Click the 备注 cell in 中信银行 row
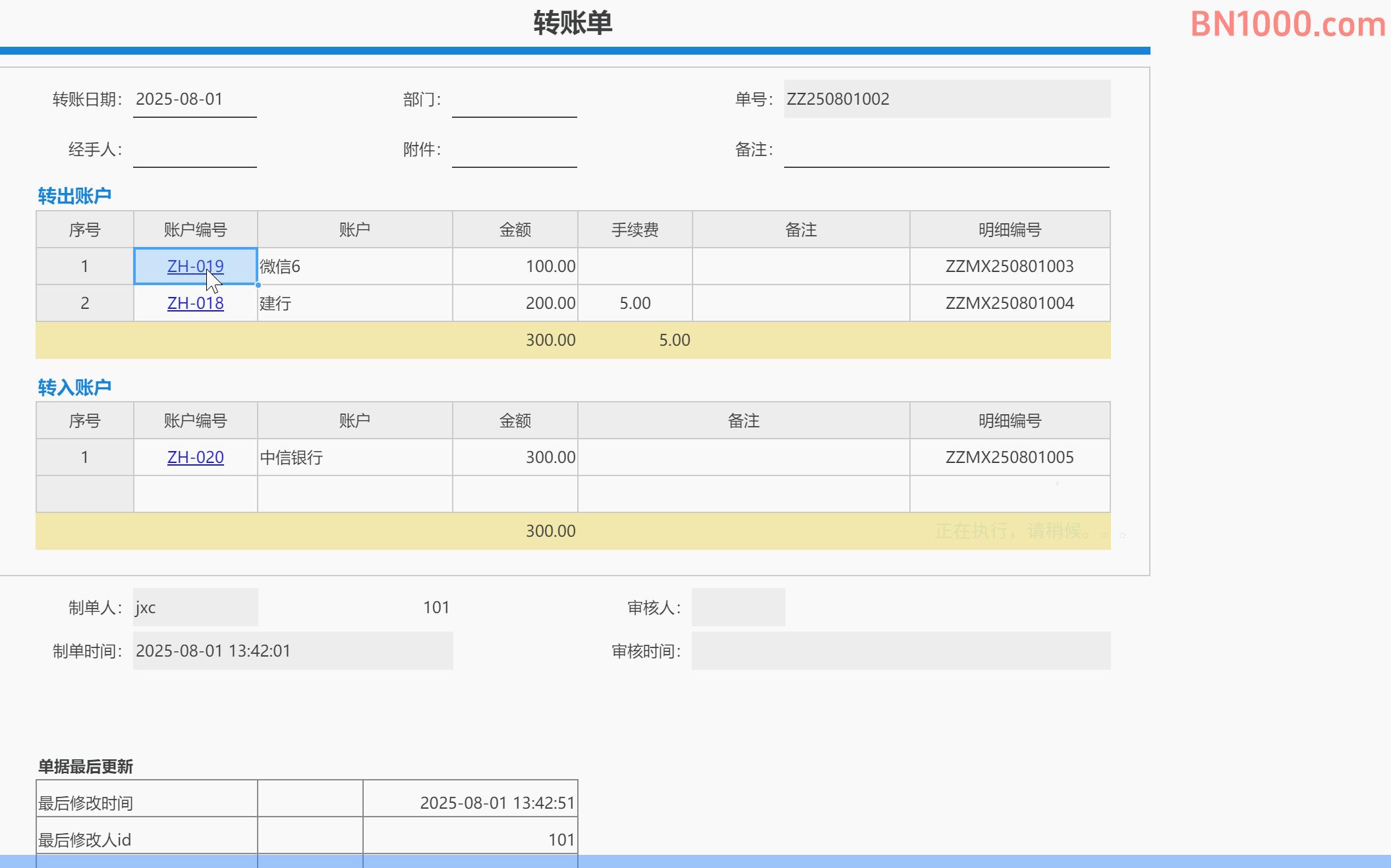1391x868 pixels. pos(744,457)
